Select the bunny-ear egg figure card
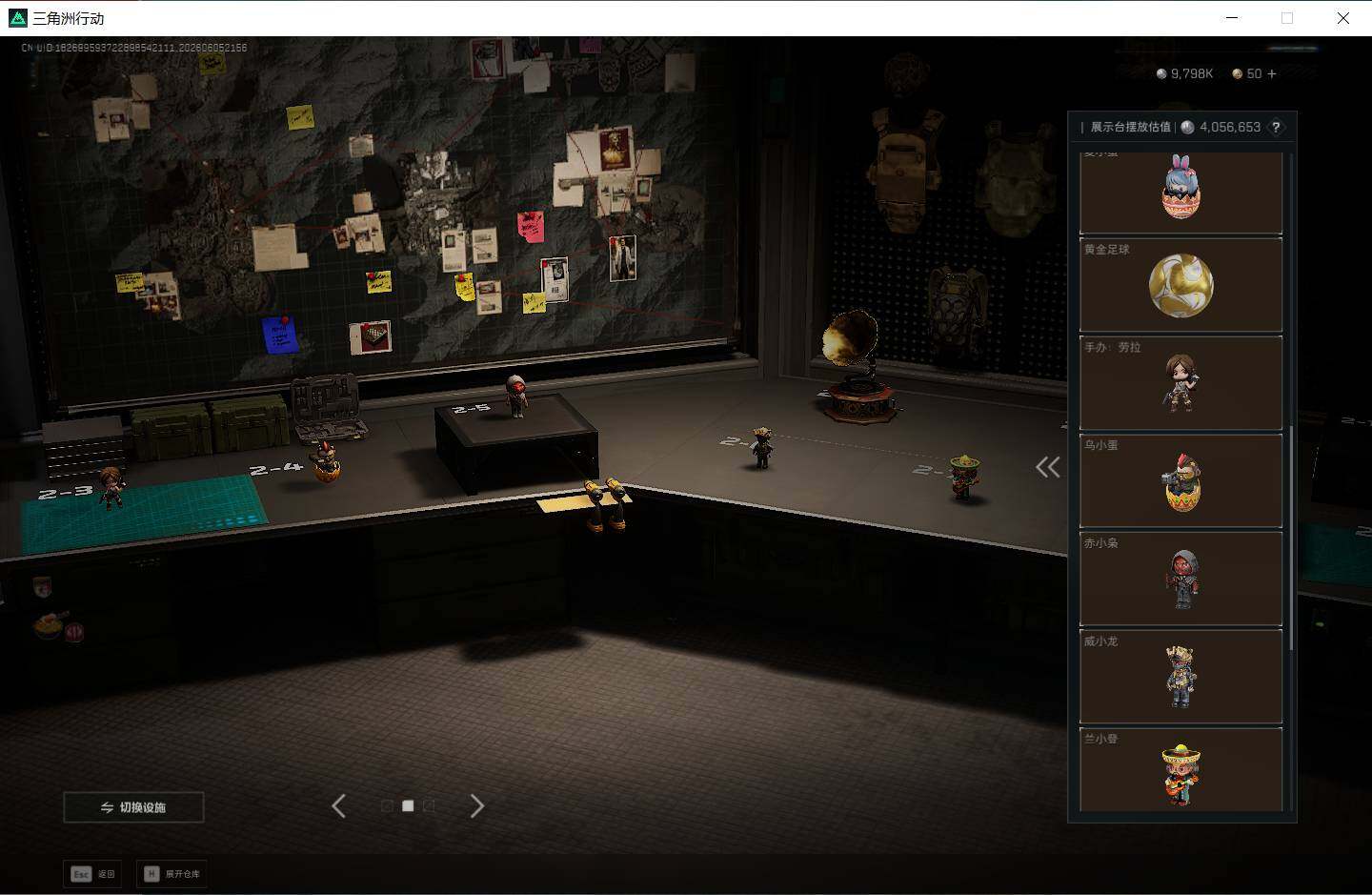The image size is (1372, 895). 1180,193
